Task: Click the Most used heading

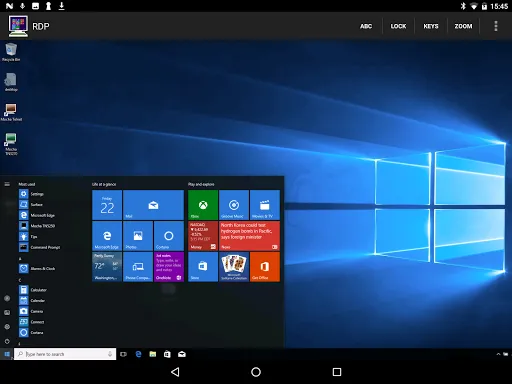Action: coord(27,184)
